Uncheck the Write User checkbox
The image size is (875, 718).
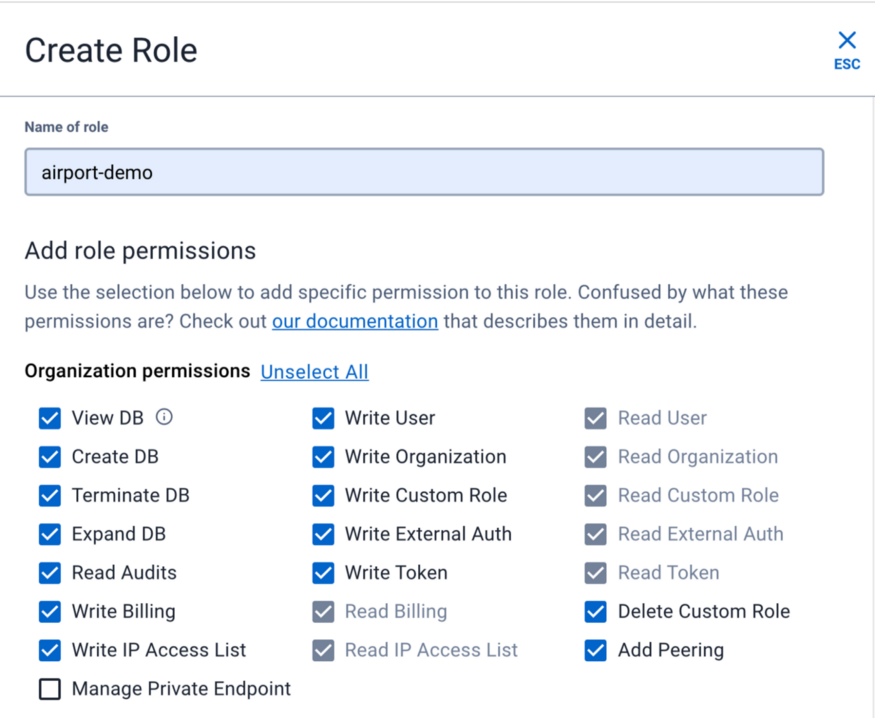tap(323, 418)
